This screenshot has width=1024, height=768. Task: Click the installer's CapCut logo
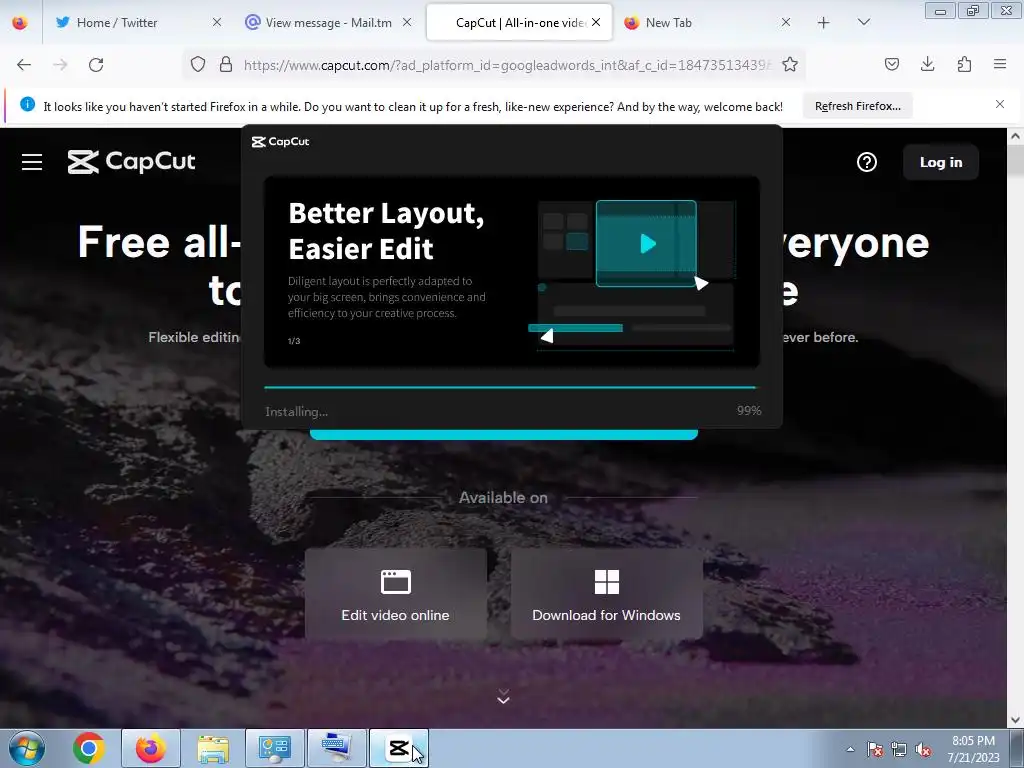[x=280, y=142]
